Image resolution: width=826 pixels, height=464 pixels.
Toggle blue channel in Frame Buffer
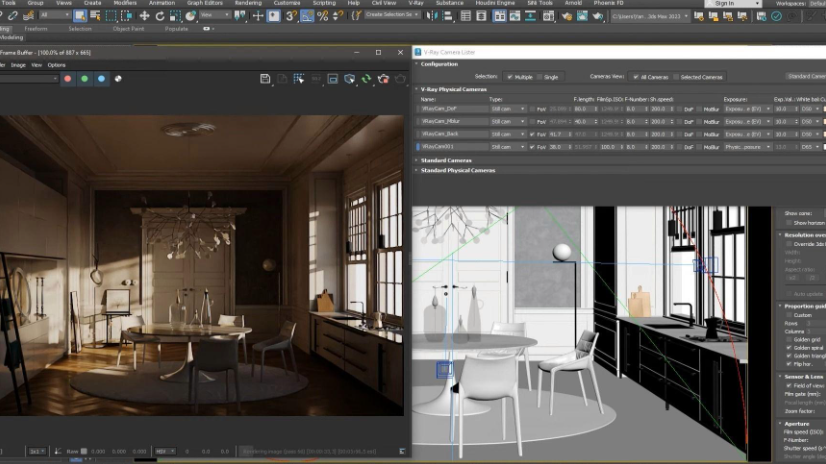(x=101, y=78)
